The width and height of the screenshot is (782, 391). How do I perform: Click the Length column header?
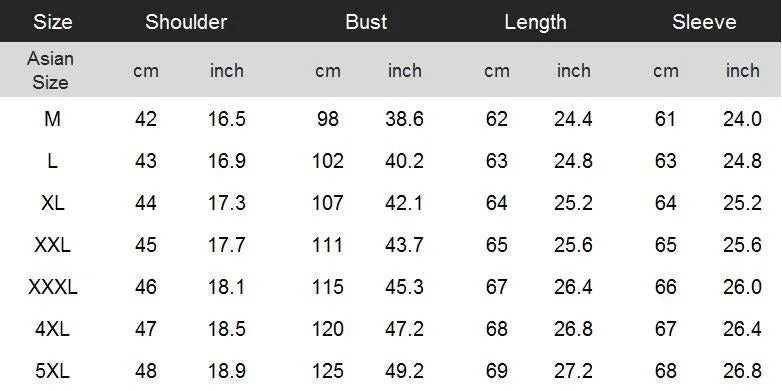[x=535, y=22]
